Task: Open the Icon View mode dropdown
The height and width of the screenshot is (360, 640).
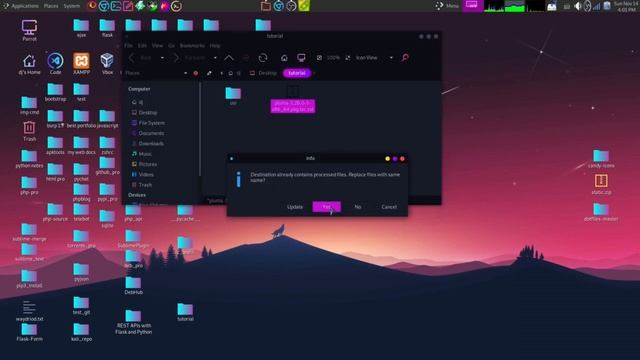Action: (x=374, y=58)
